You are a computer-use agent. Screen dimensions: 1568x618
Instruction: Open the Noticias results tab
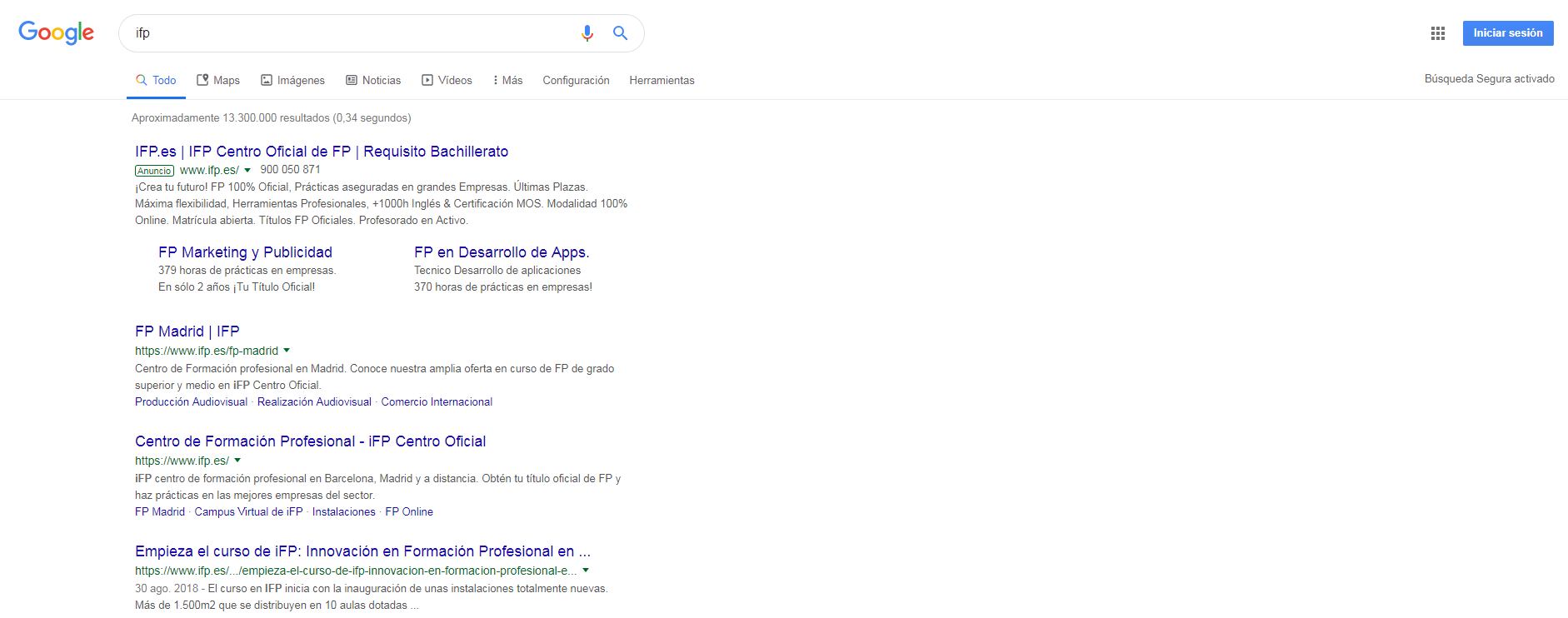click(373, 80)
